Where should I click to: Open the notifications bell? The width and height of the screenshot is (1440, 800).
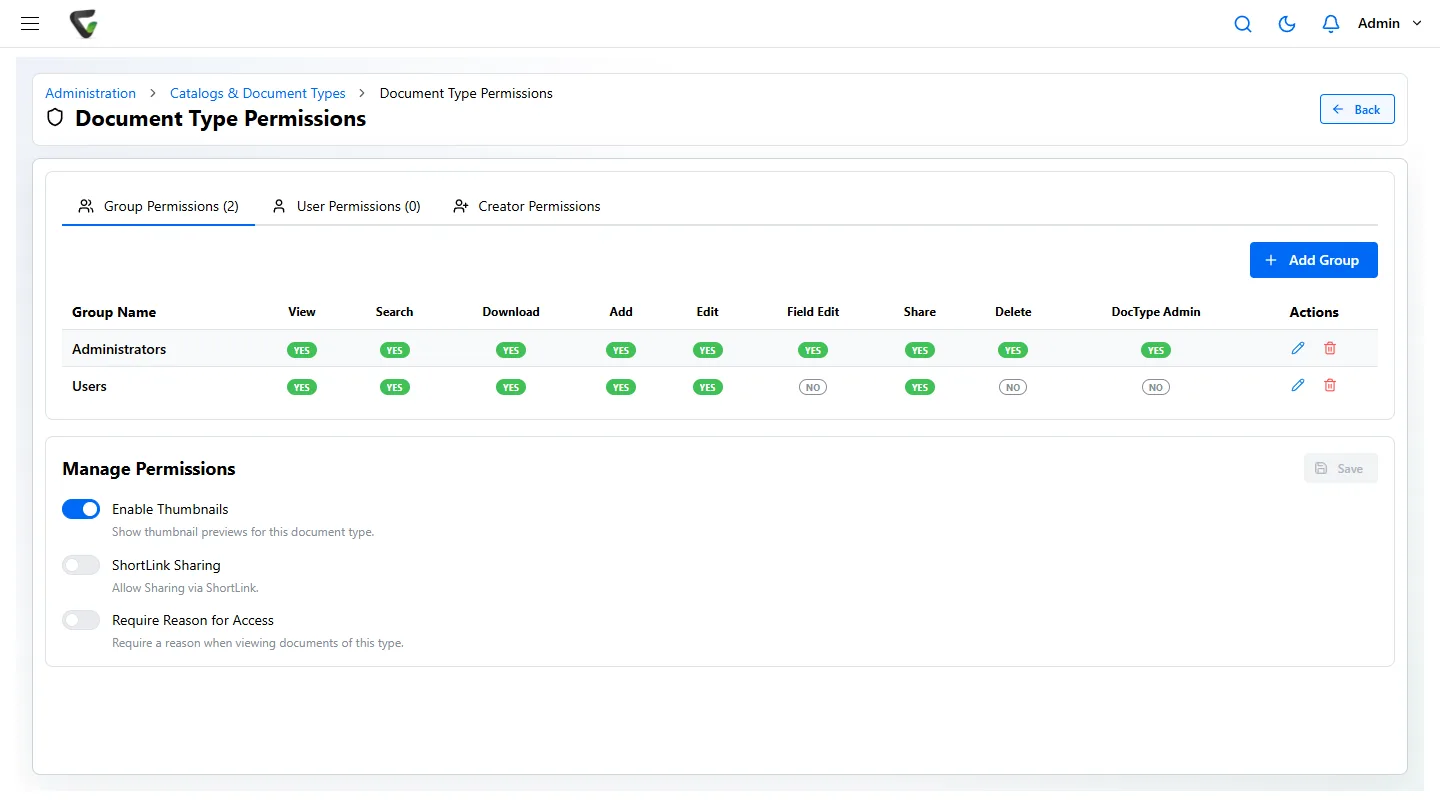pyautogui.click(x=1331, y=24)
